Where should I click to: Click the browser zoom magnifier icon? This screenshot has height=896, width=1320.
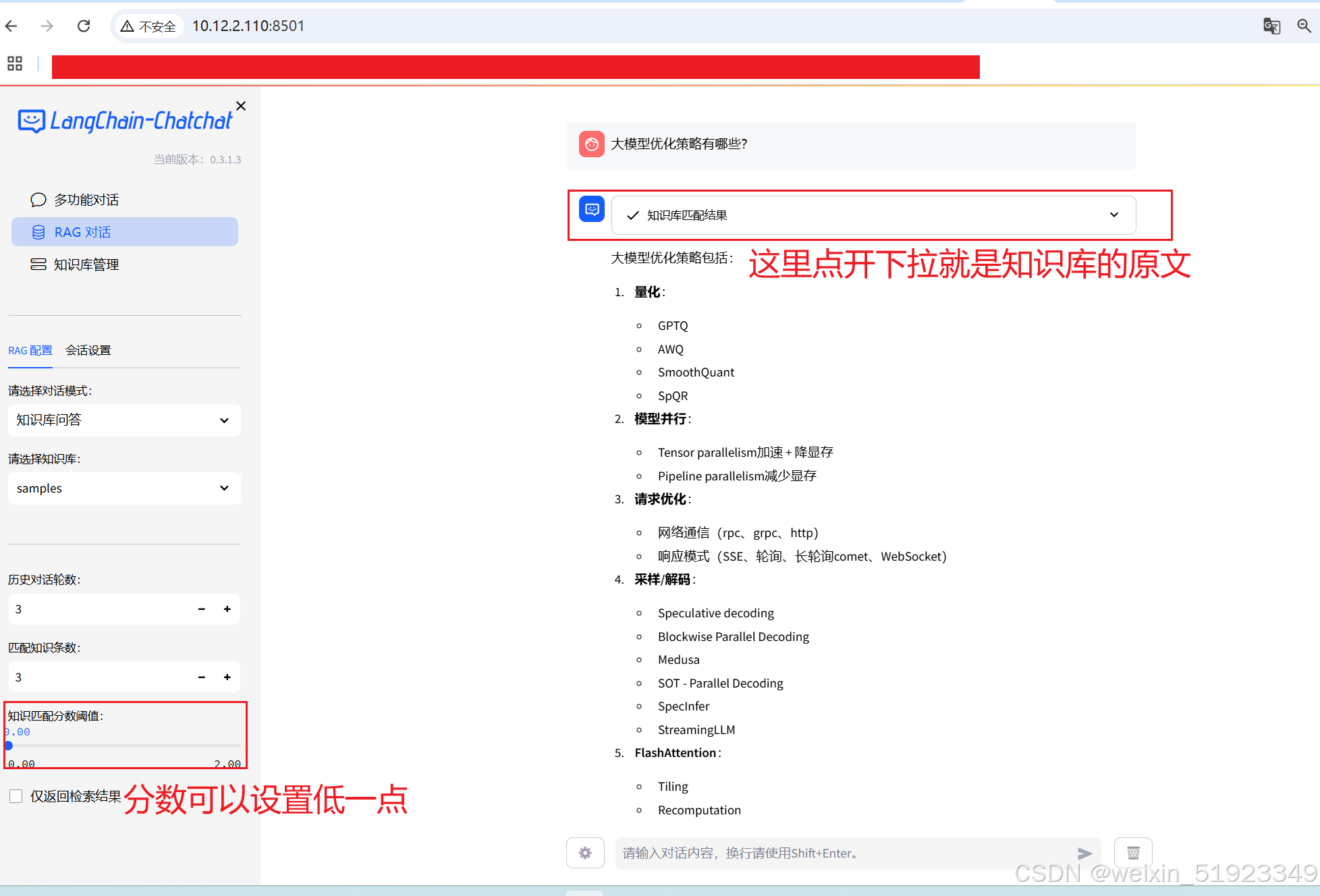pos(1304,26)
